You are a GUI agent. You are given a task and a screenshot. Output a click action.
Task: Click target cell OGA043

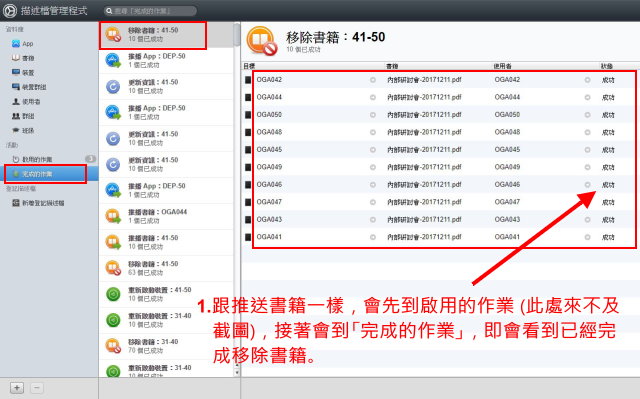[x=269, y=219]
